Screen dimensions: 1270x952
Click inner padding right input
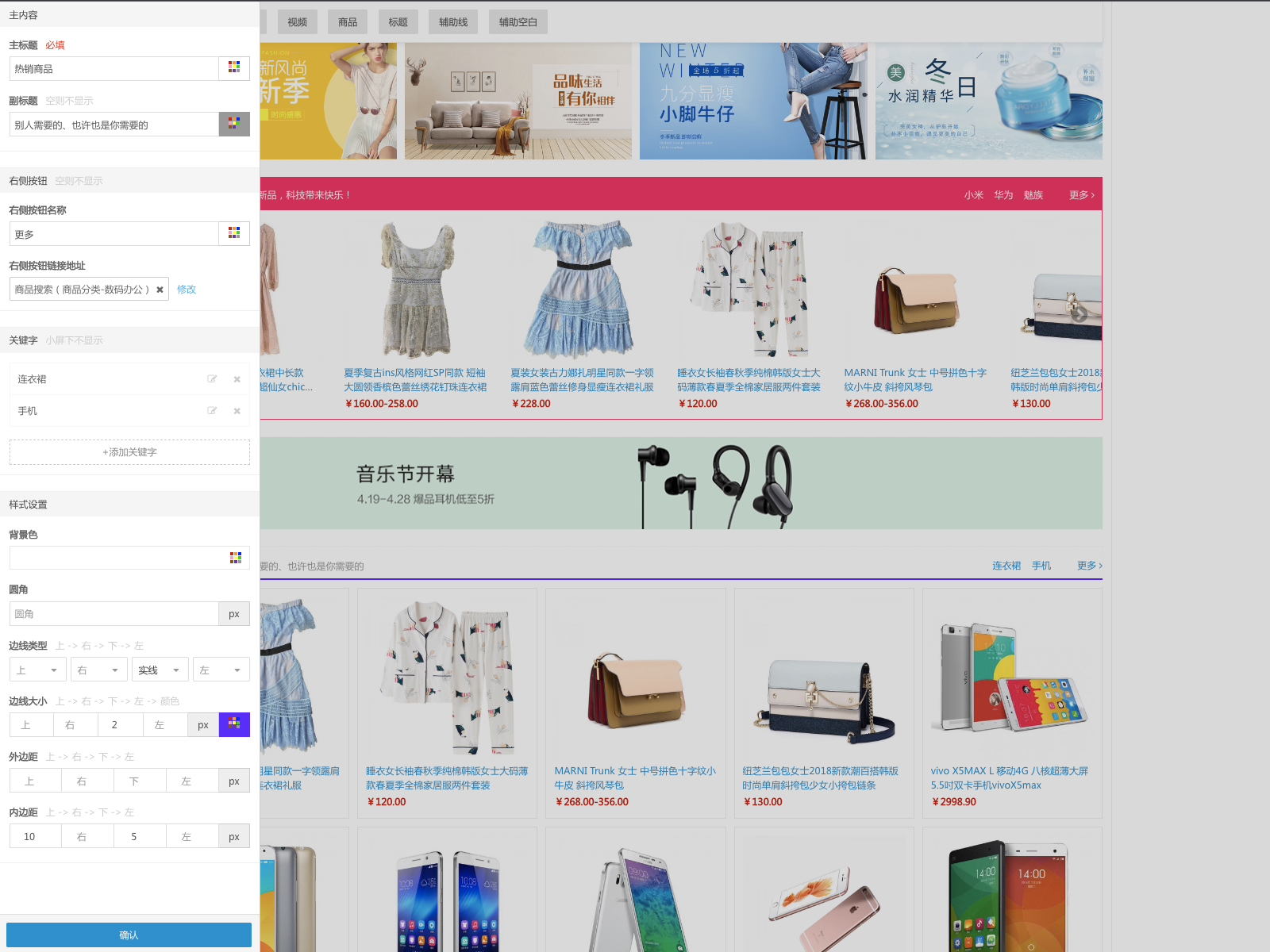tap(88, 836)
